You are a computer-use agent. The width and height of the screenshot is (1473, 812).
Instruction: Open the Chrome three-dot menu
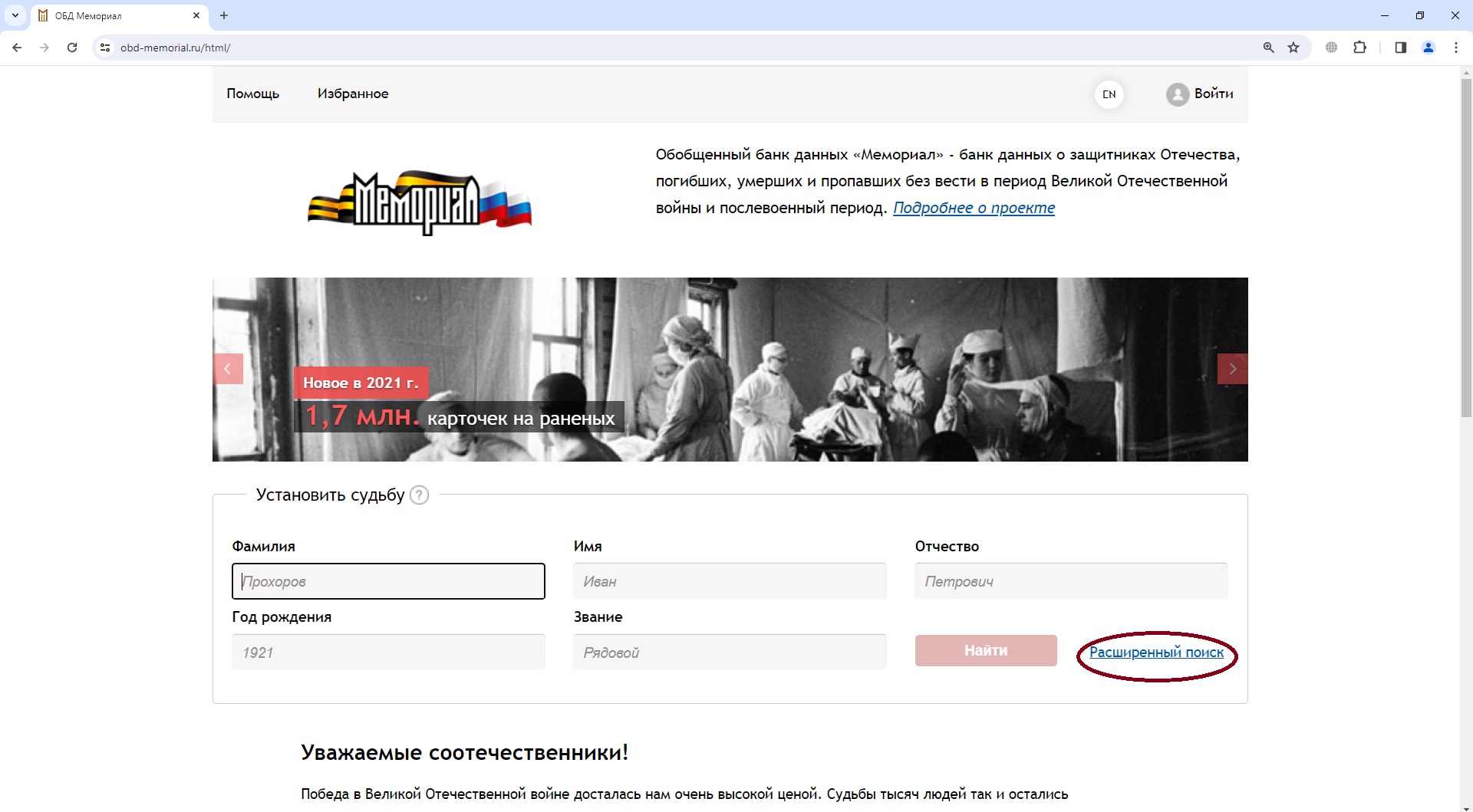(x=1456, y=47)
